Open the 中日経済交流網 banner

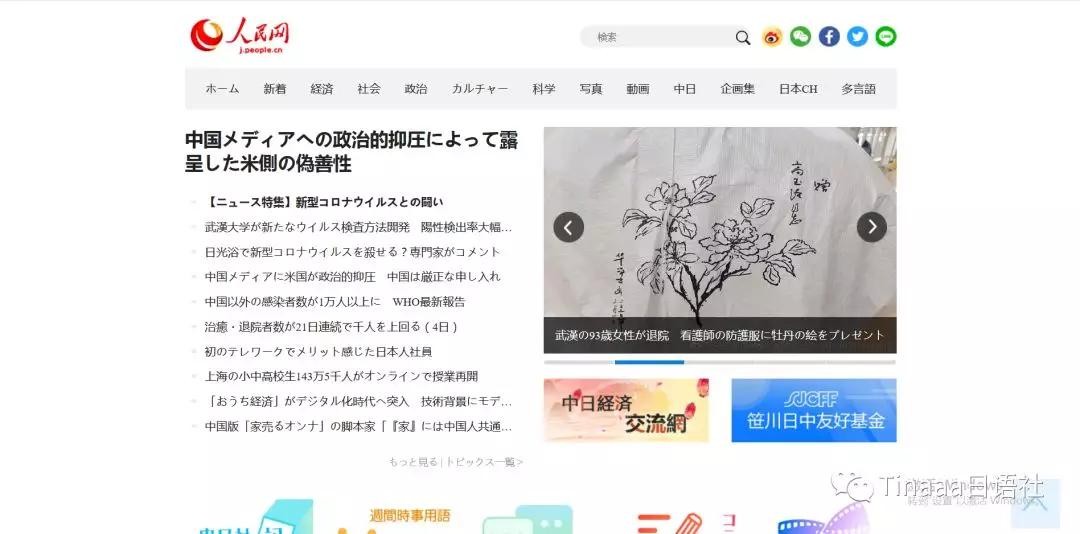pos(626,410)
